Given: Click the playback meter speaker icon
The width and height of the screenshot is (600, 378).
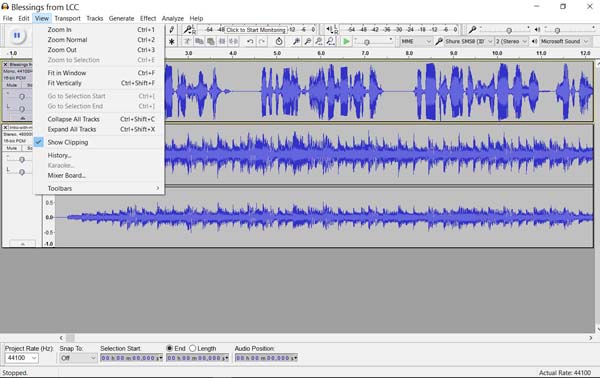Looking at the screenshot, I should [x=330, y=29].
